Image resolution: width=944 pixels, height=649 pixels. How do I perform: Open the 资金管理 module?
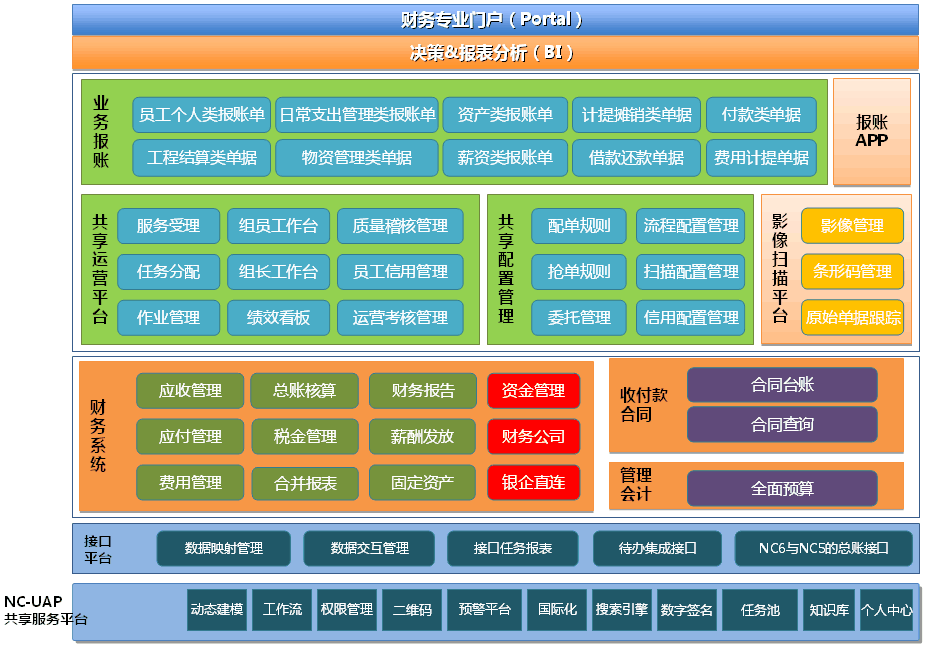(536, 390)
